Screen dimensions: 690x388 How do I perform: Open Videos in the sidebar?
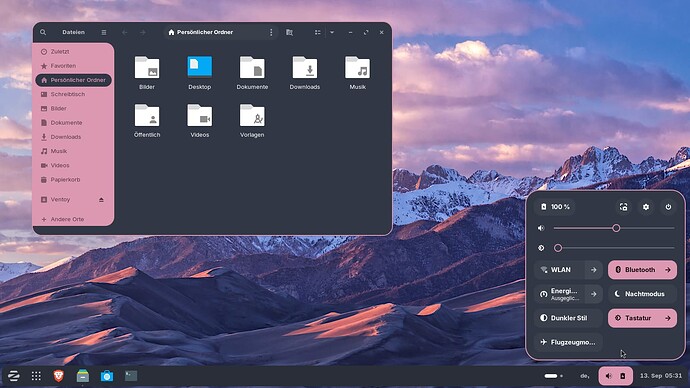(73, 165)
